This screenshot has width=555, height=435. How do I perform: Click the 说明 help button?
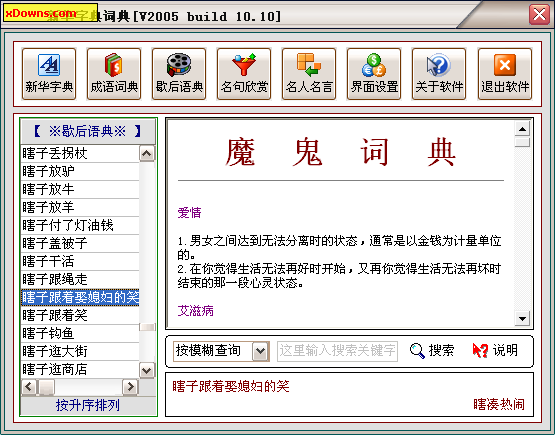(496, 351)
